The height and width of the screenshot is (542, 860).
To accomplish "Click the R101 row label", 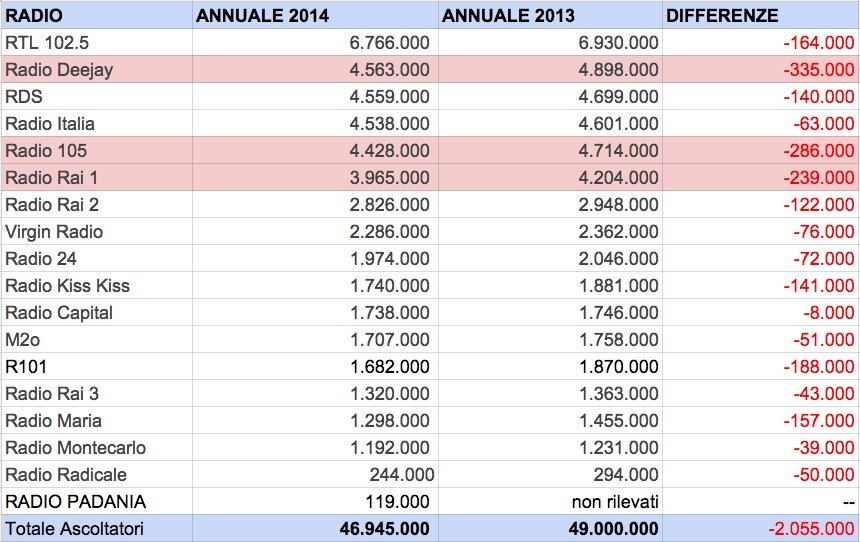I will (26, 366).
